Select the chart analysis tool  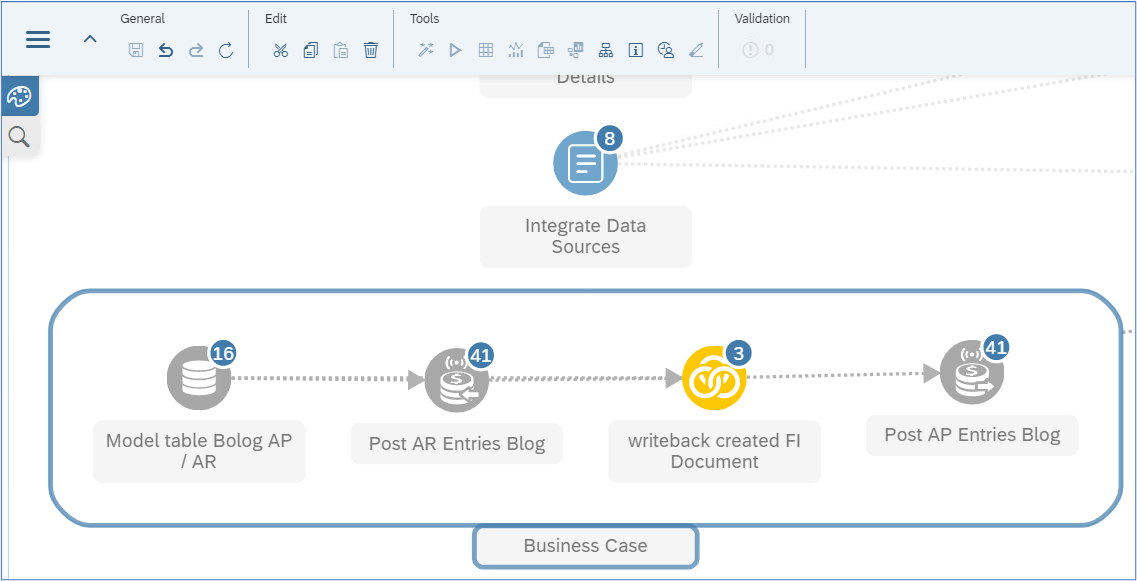click(515, 49)
